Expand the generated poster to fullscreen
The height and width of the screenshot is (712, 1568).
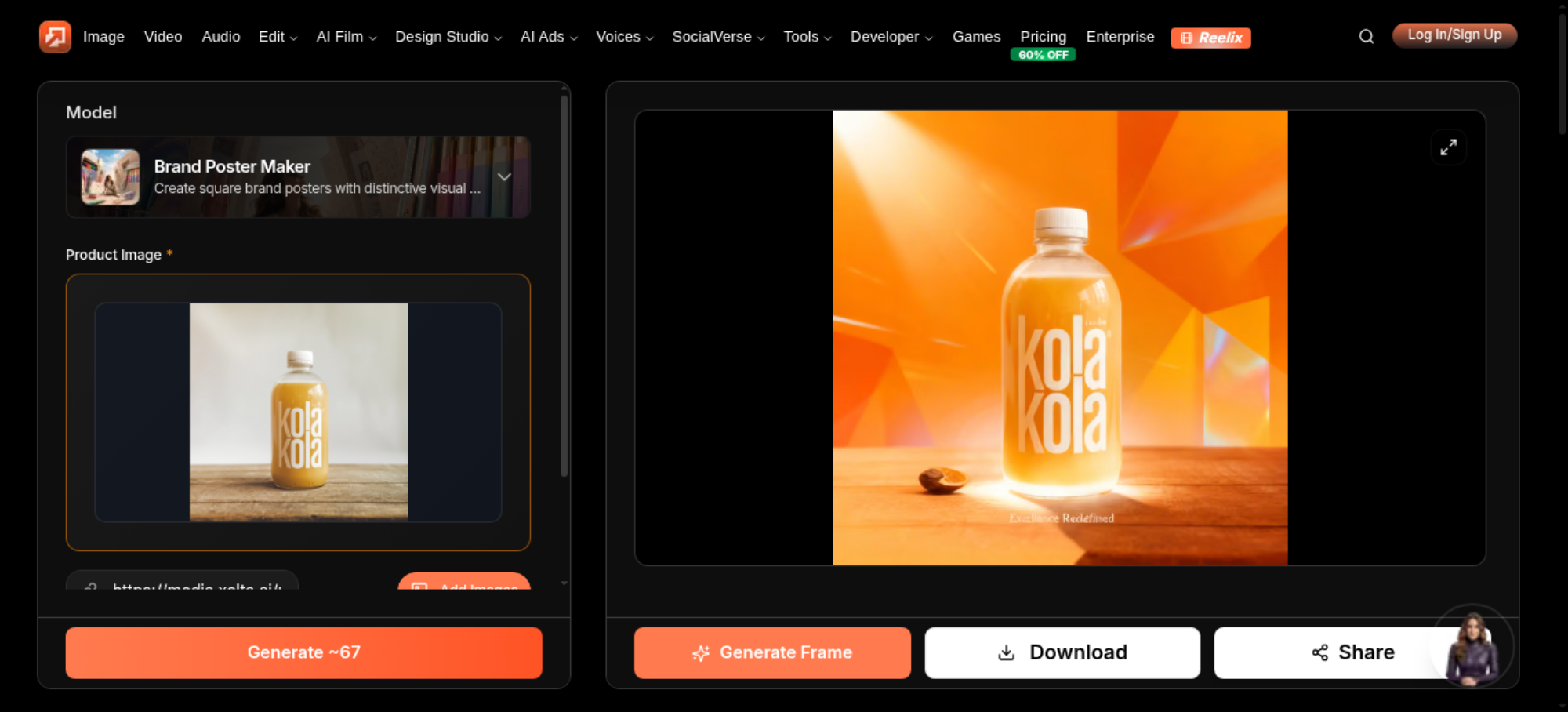[1449, 147]
